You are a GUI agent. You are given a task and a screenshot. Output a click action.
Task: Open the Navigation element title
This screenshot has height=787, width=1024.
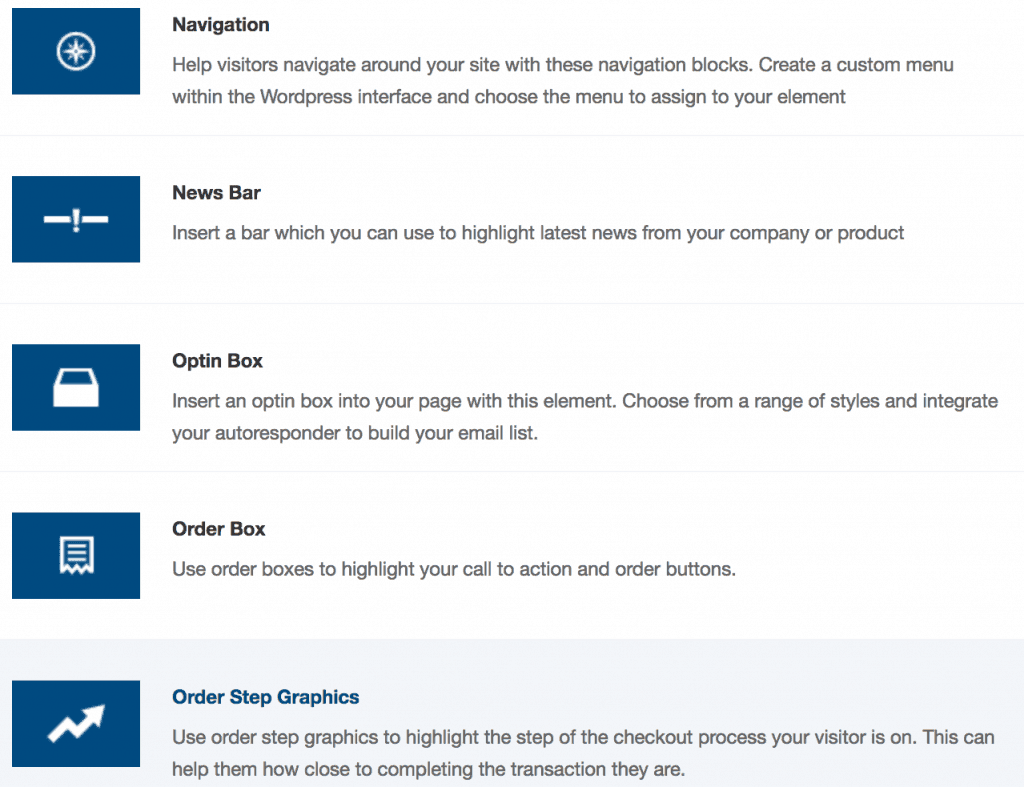click(x=221, y=25)
